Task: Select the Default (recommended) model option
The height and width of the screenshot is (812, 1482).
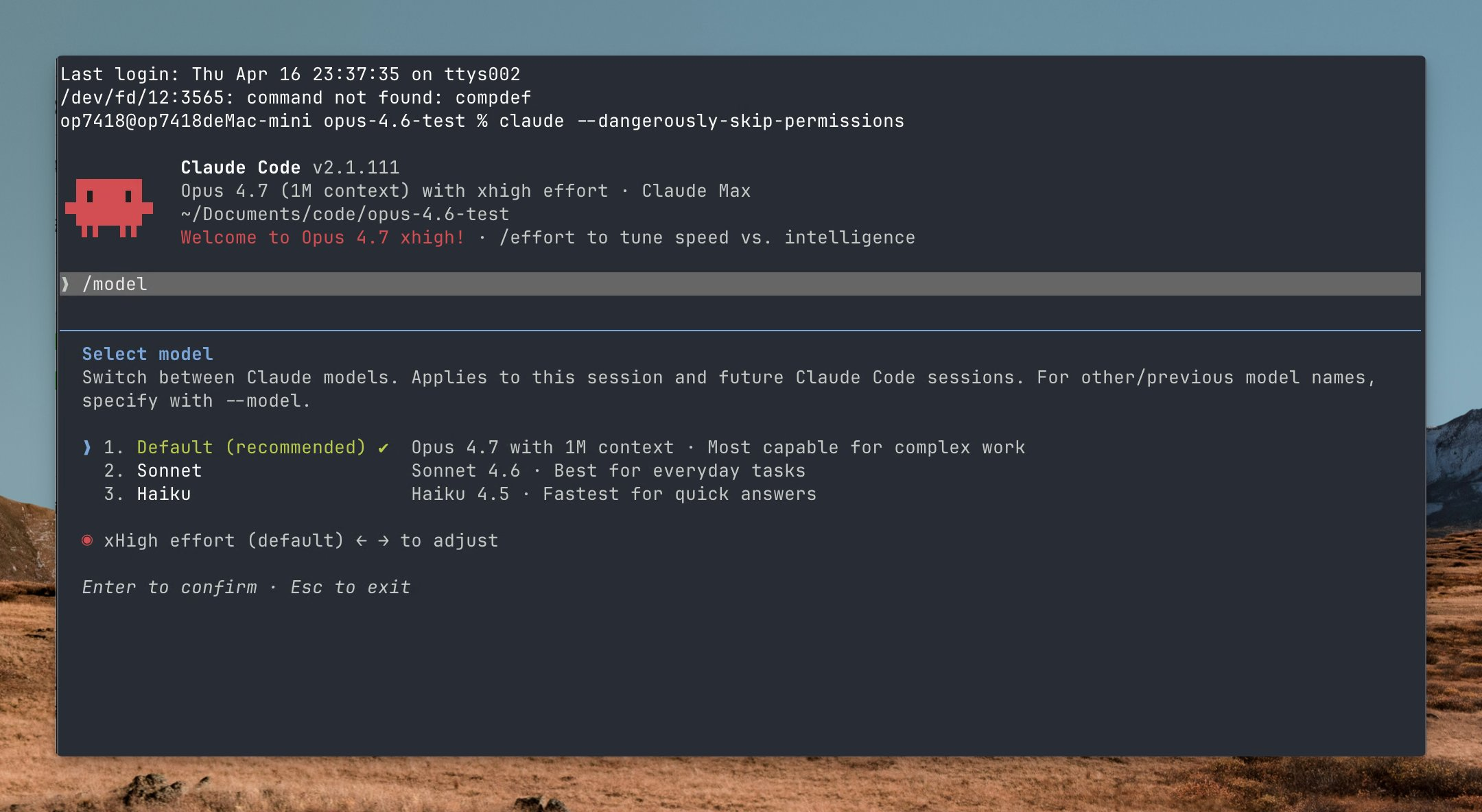Action: coord(250,448)
